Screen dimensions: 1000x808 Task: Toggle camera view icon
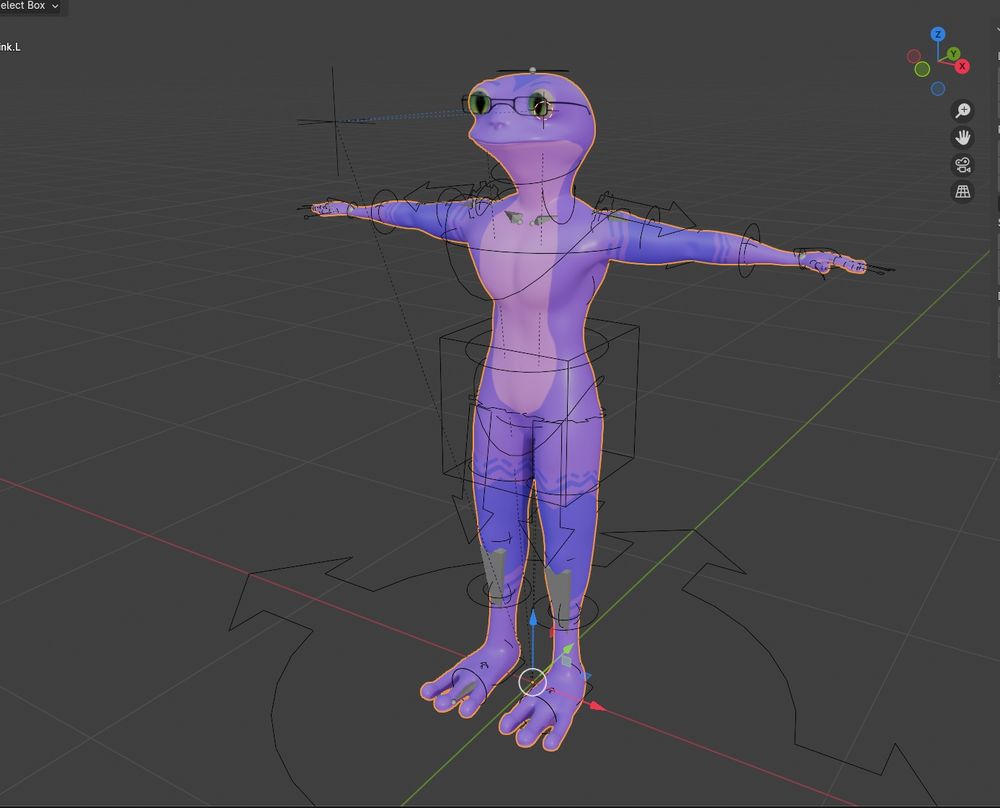[x=963, y=165]
